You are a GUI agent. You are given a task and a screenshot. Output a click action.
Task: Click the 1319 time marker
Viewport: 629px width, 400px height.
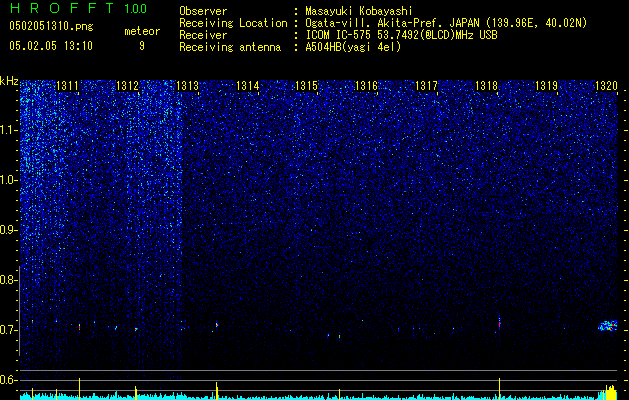tap(546, 86)
